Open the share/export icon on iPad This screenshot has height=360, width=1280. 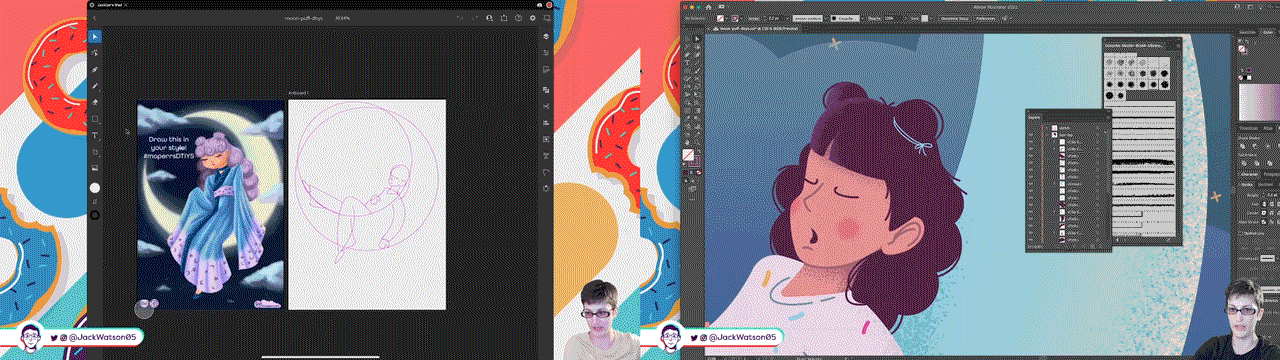[504, 18]
